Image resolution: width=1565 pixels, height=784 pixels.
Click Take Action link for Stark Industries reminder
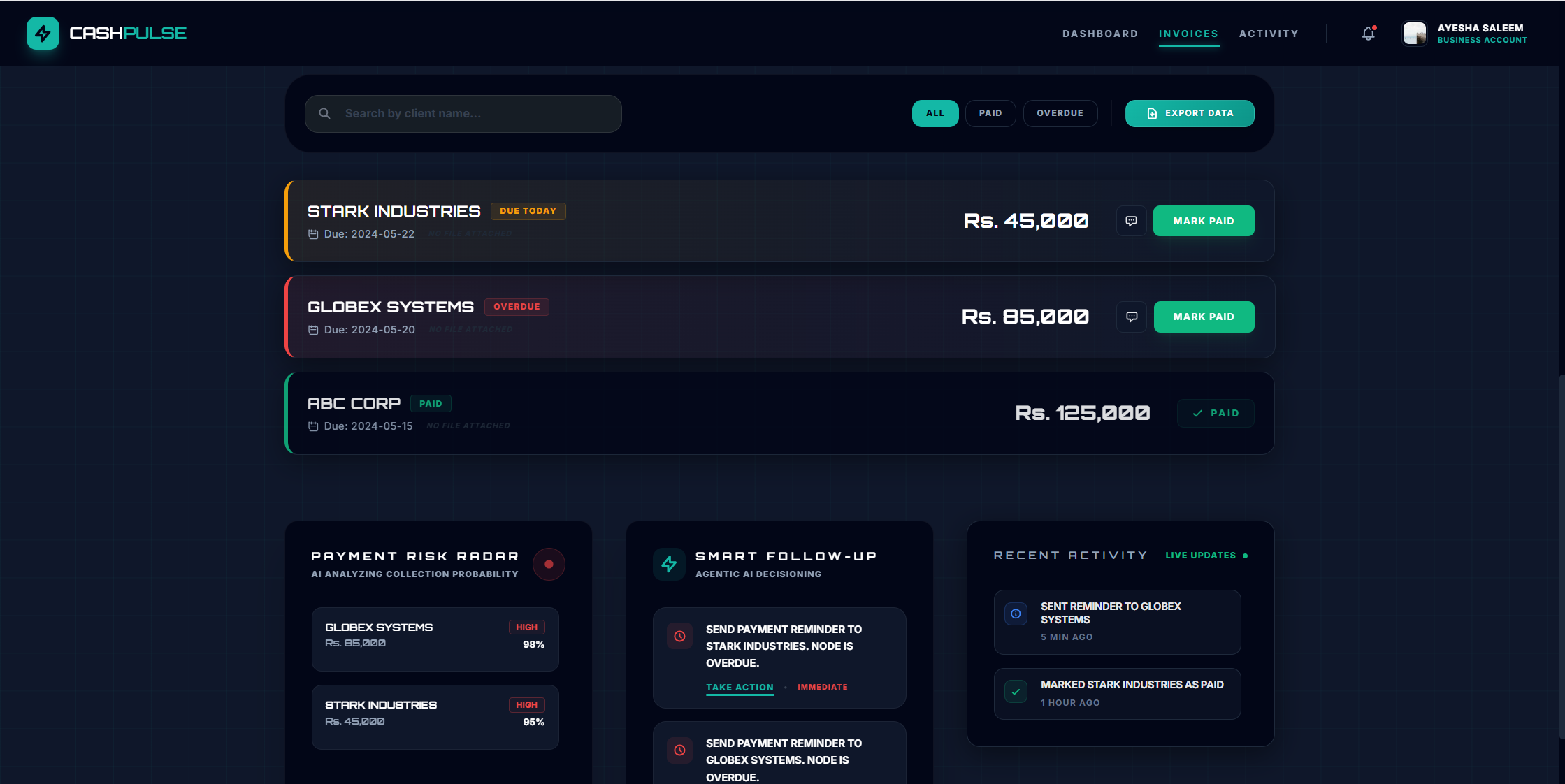[x=740, y=687]
